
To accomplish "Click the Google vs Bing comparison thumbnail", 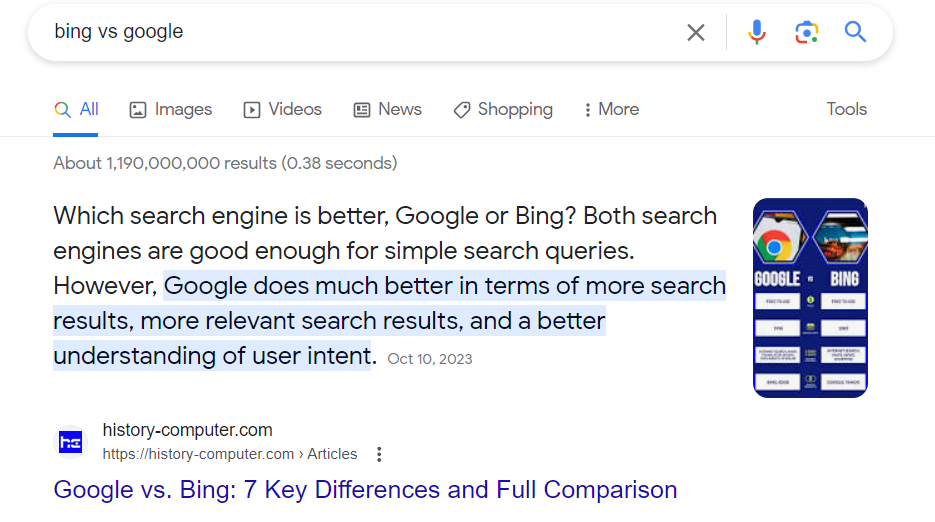I will [810, 298].
